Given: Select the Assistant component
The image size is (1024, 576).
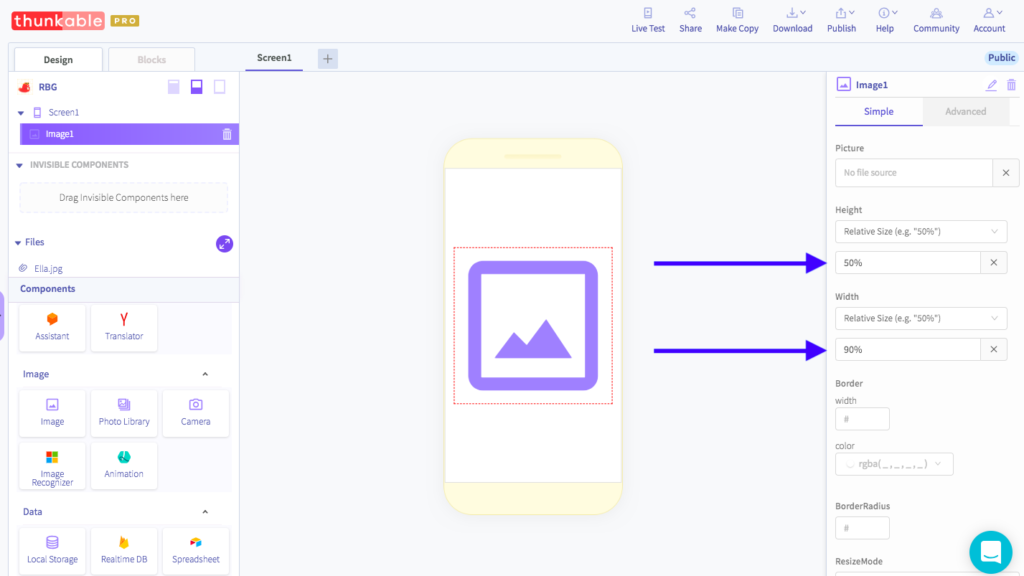Looking at the screenshot, I should [x=52, y=327].
